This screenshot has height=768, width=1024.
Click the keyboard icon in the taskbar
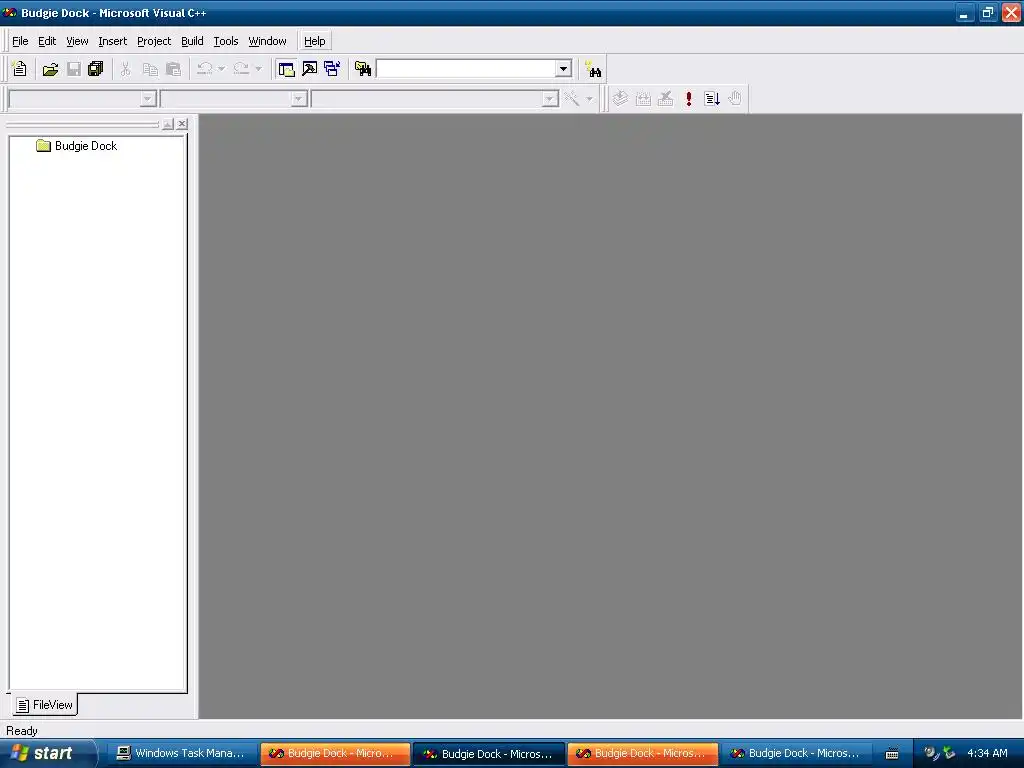(892, 754)
